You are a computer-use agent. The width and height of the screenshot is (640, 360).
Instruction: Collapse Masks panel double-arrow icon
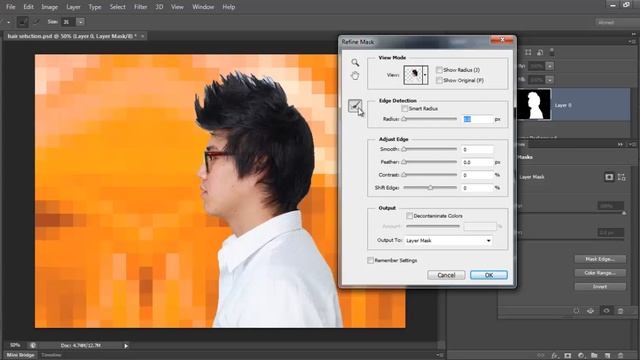[x=620, y=144]
